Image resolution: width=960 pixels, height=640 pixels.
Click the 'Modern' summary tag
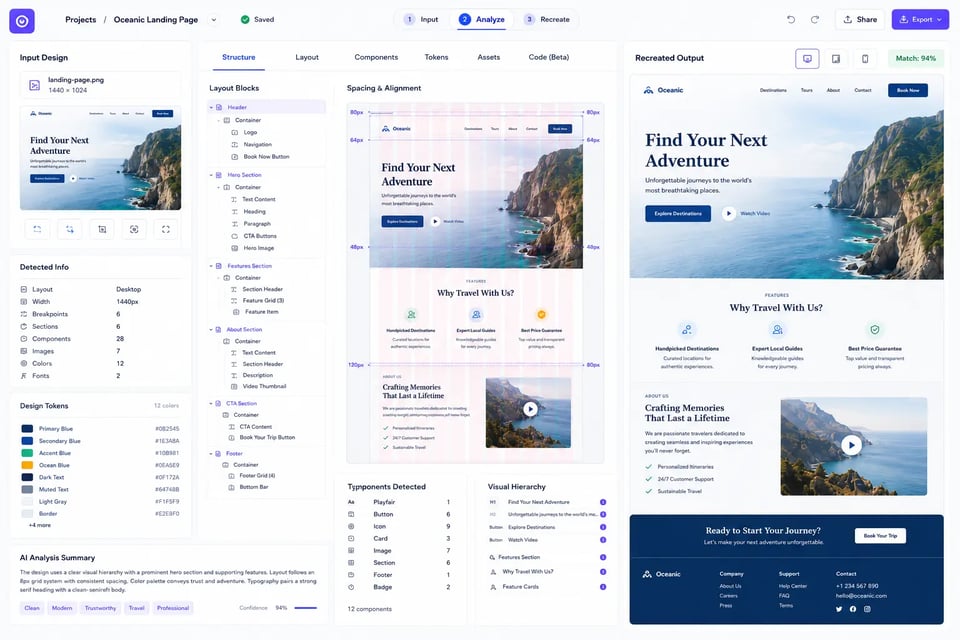click(x=62, y=608)
